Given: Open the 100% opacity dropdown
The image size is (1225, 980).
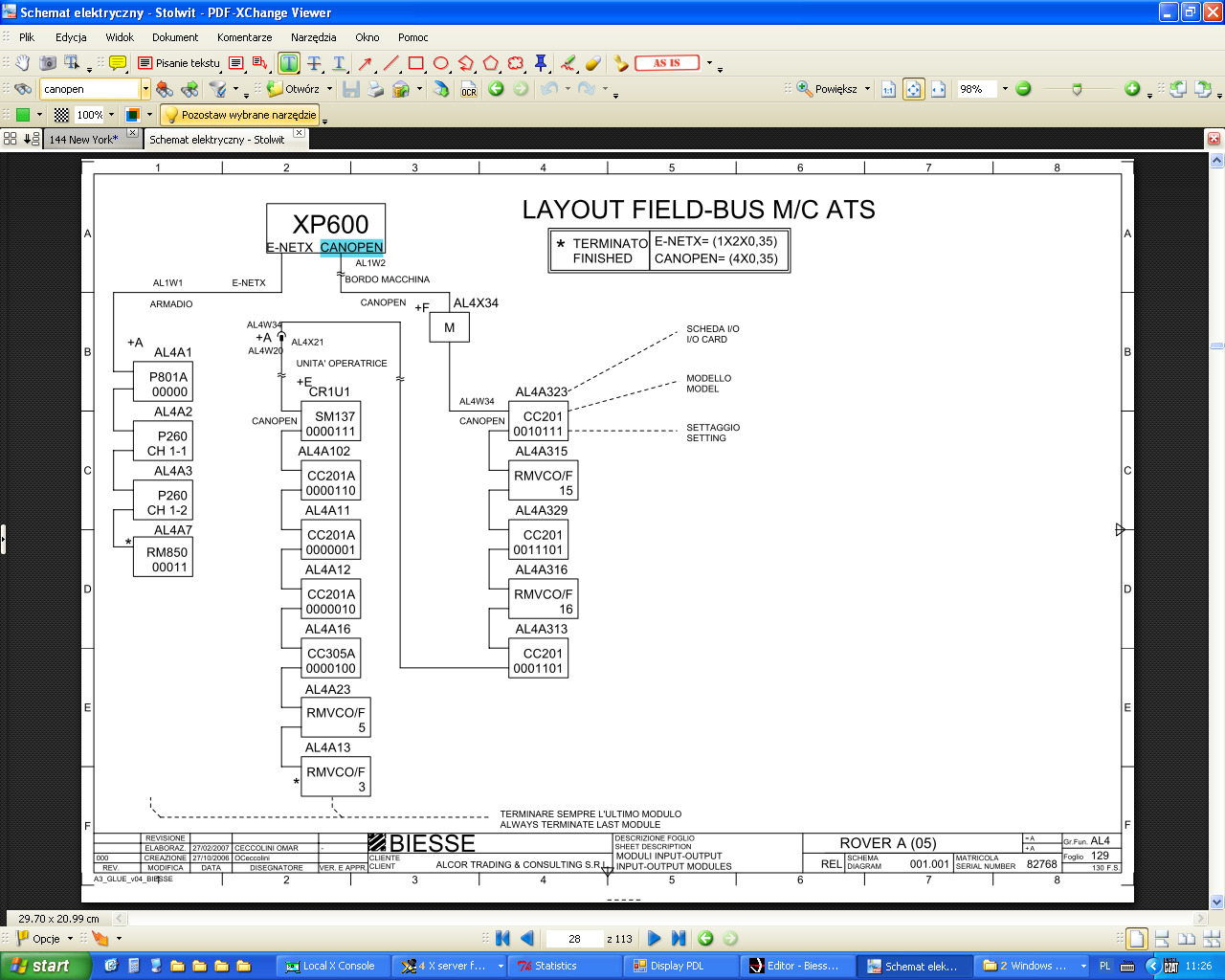Looking at the screenshot, I should click(112, 115).
